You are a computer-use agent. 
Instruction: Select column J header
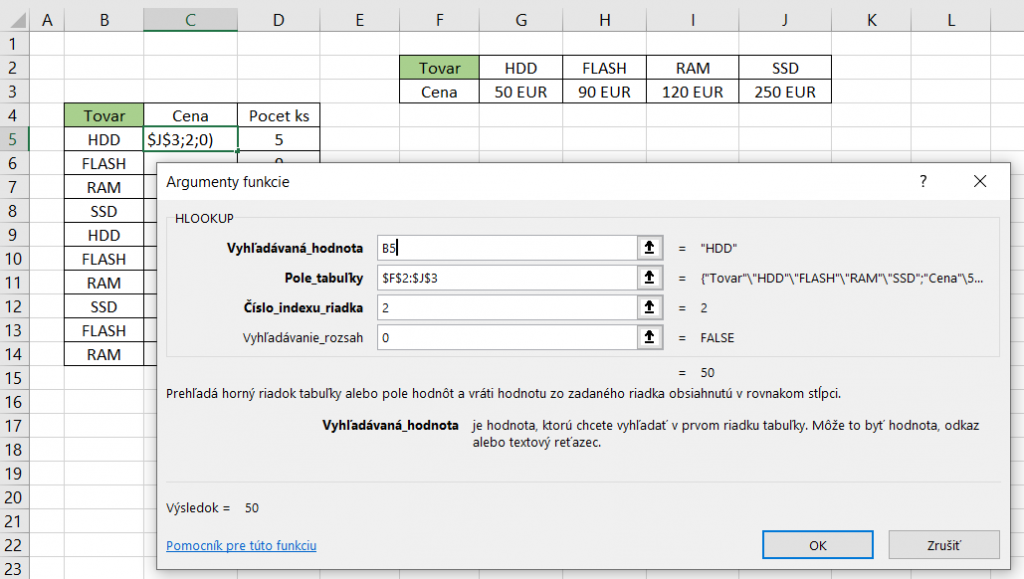coord(785,20)
